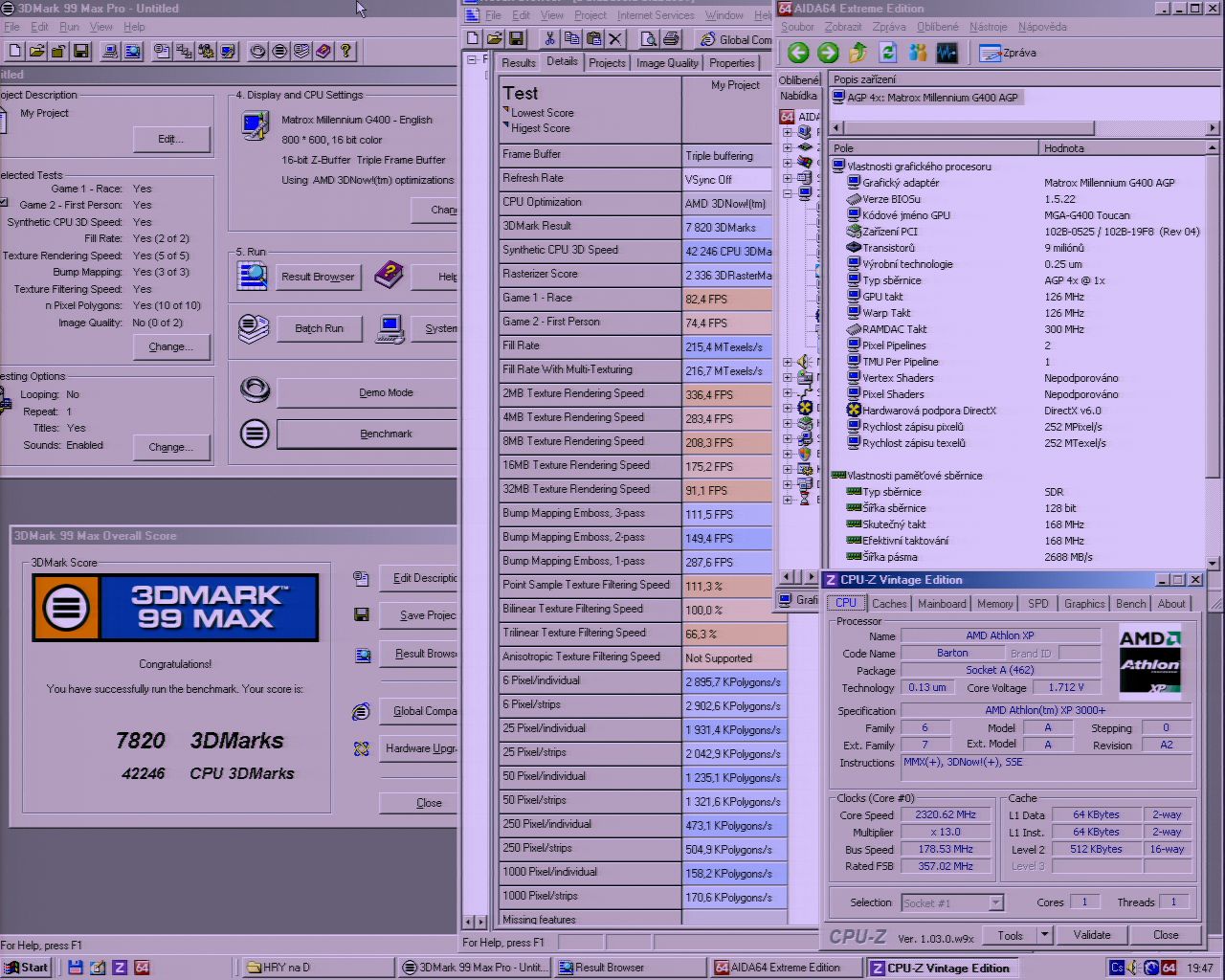
Task: Click green Forward arrow in AIDA64 toolbar
Action: [828, 53]
